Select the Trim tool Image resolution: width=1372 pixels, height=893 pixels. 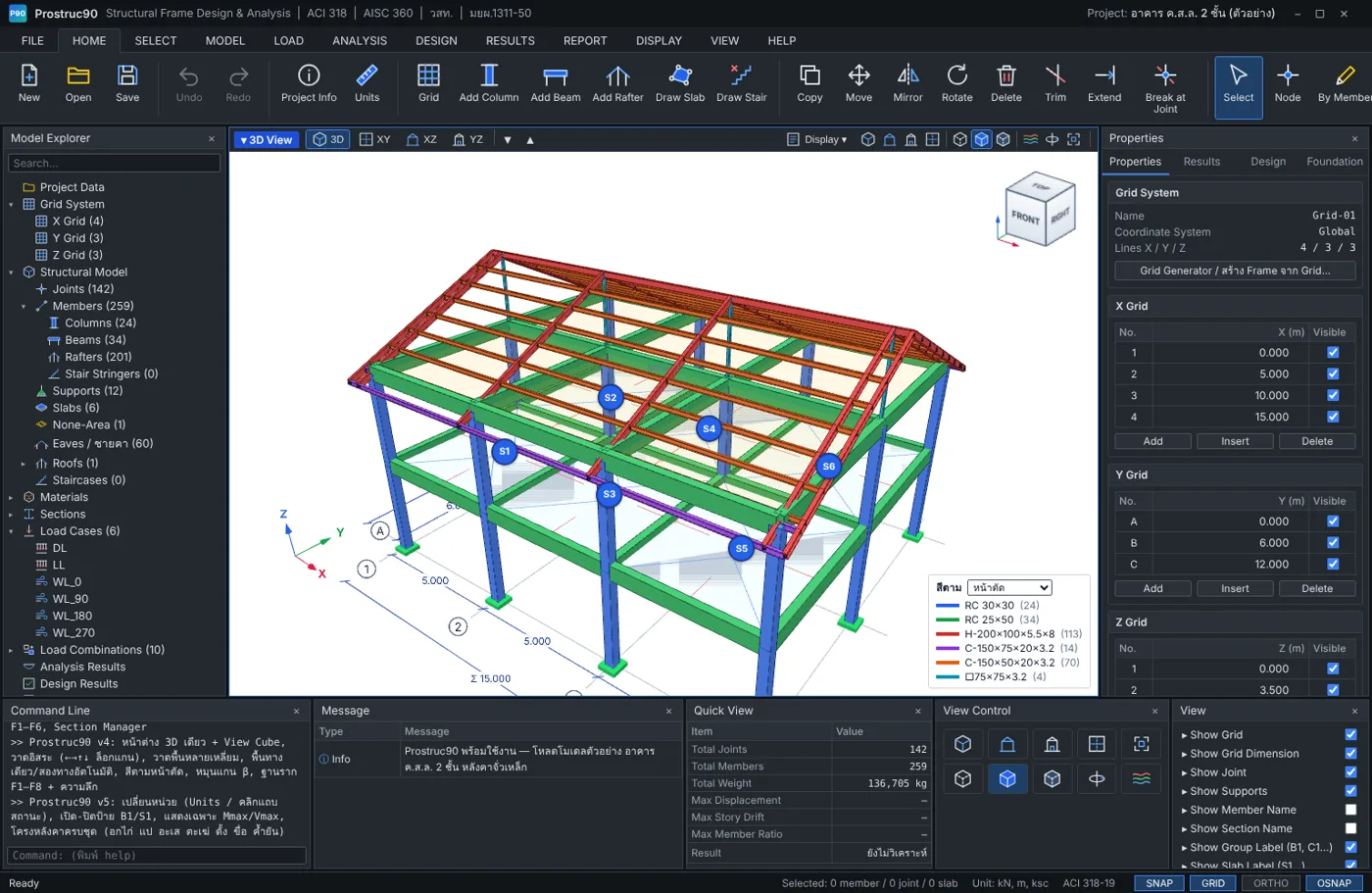[1055, 83]
